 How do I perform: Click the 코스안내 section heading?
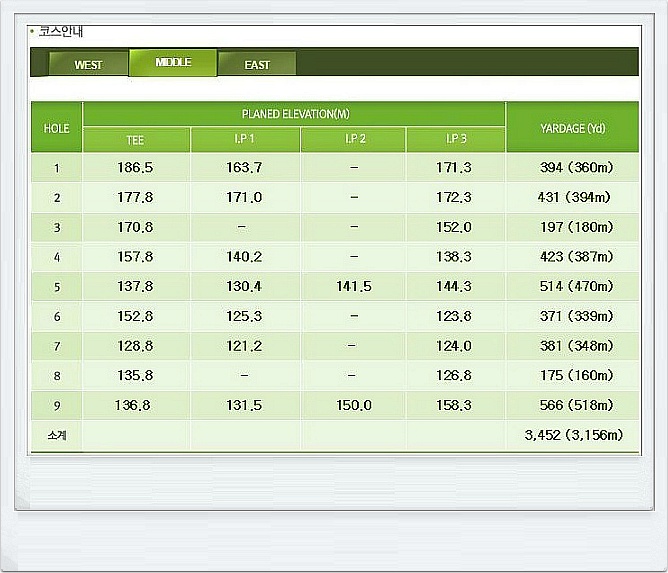coord(55,31)
